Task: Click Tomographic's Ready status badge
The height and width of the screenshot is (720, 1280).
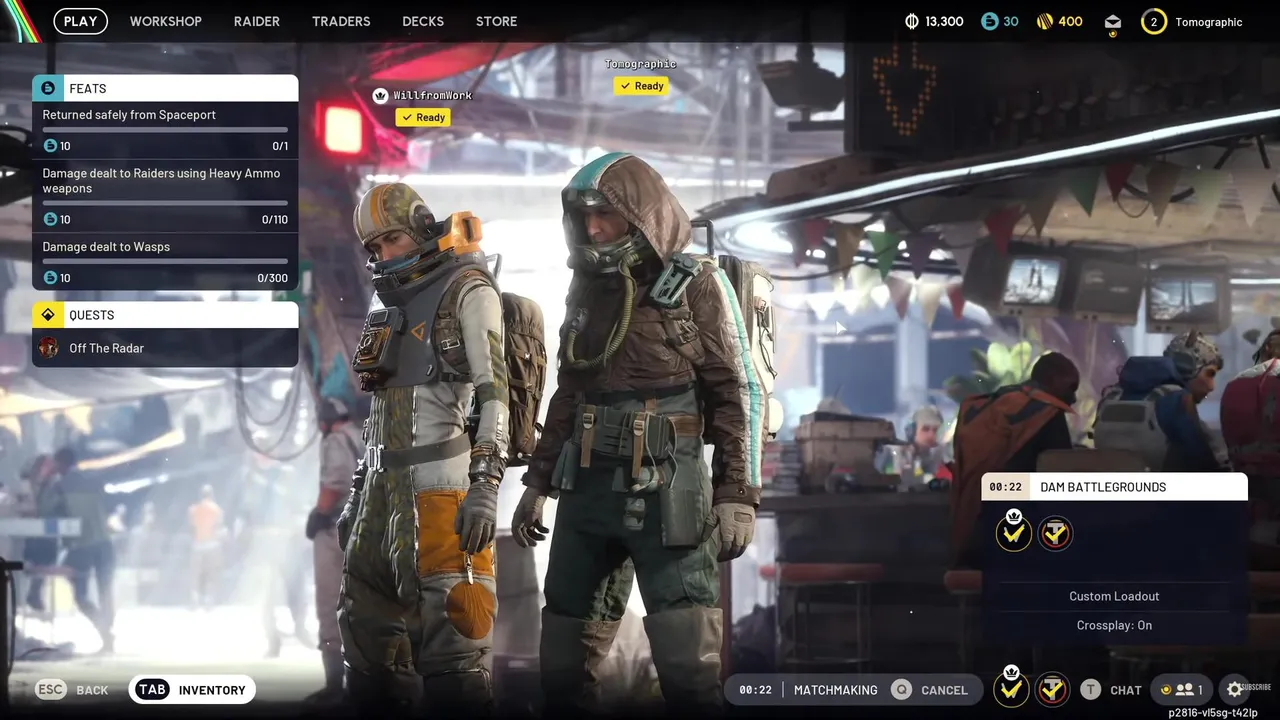Action: tap(641, 86)
